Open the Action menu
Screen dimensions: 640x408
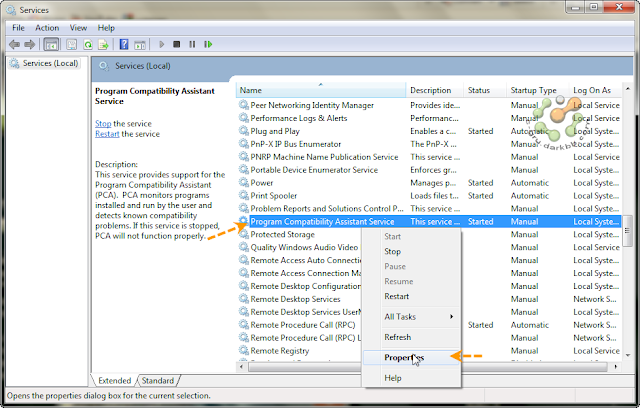point(47,28)
